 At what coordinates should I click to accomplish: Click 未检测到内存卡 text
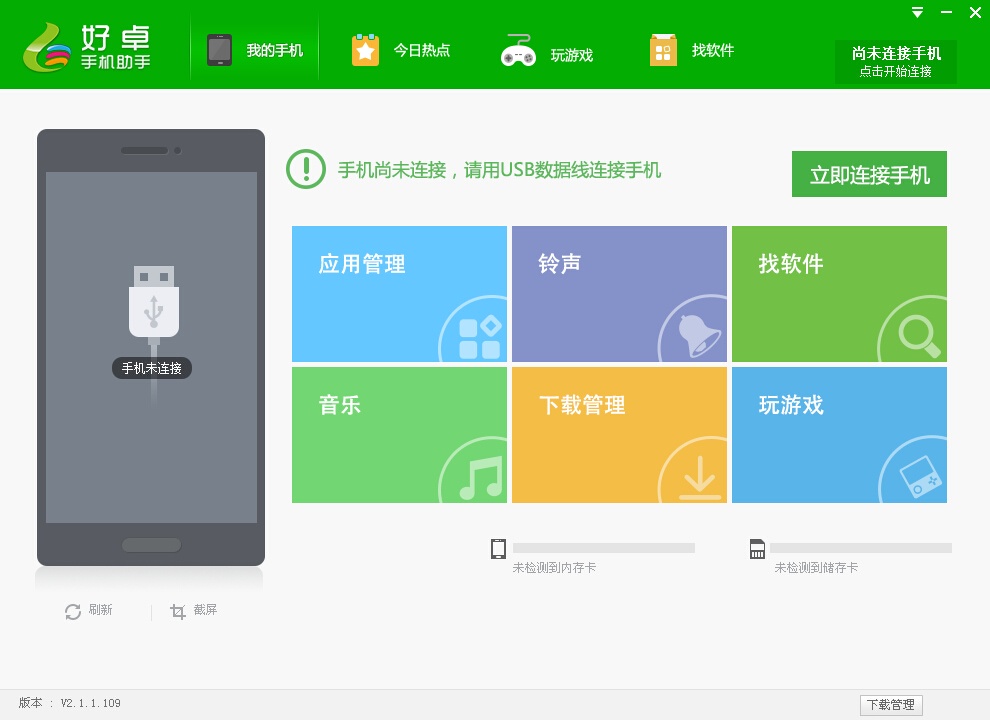tap(554, 567)
